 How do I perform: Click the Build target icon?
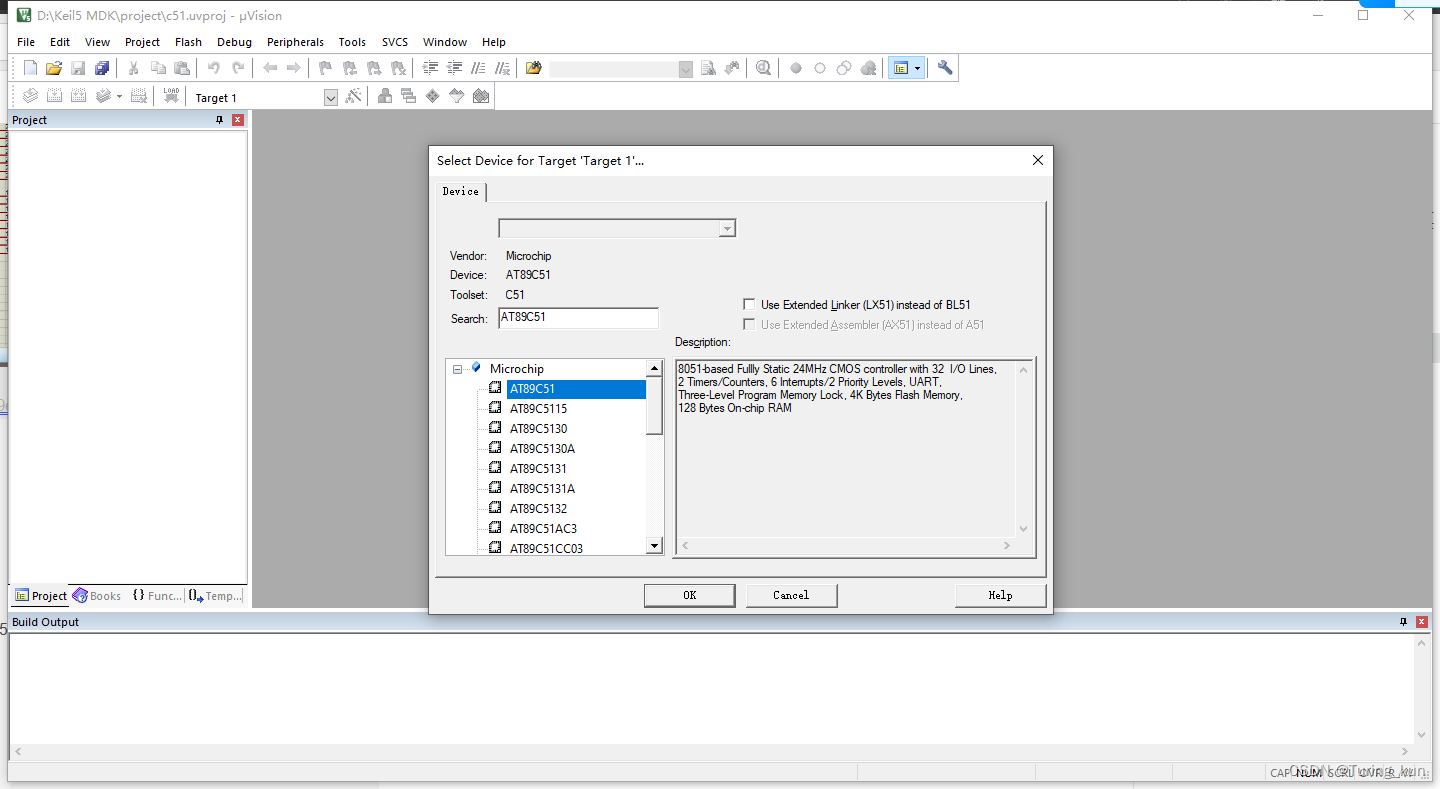tap(54, 96)
